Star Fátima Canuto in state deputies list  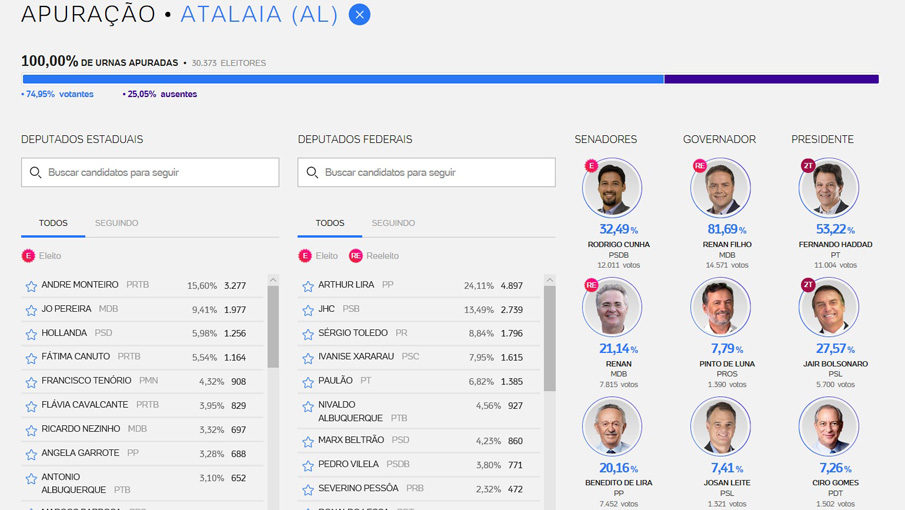(x=31, y=358)
